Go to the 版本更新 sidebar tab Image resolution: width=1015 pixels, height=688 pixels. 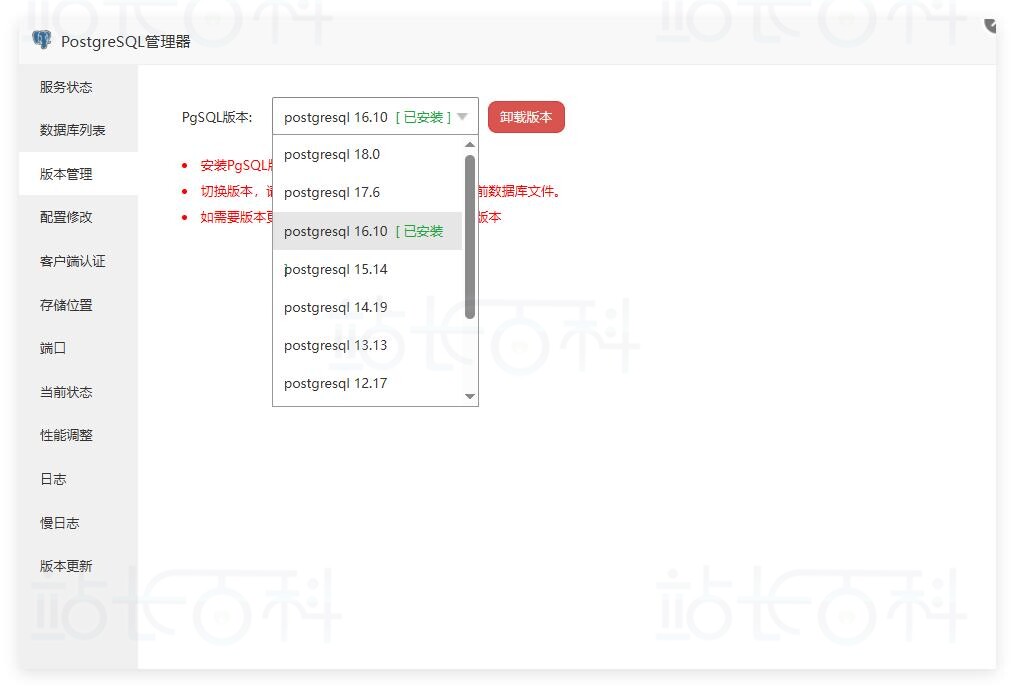point(78,566)
